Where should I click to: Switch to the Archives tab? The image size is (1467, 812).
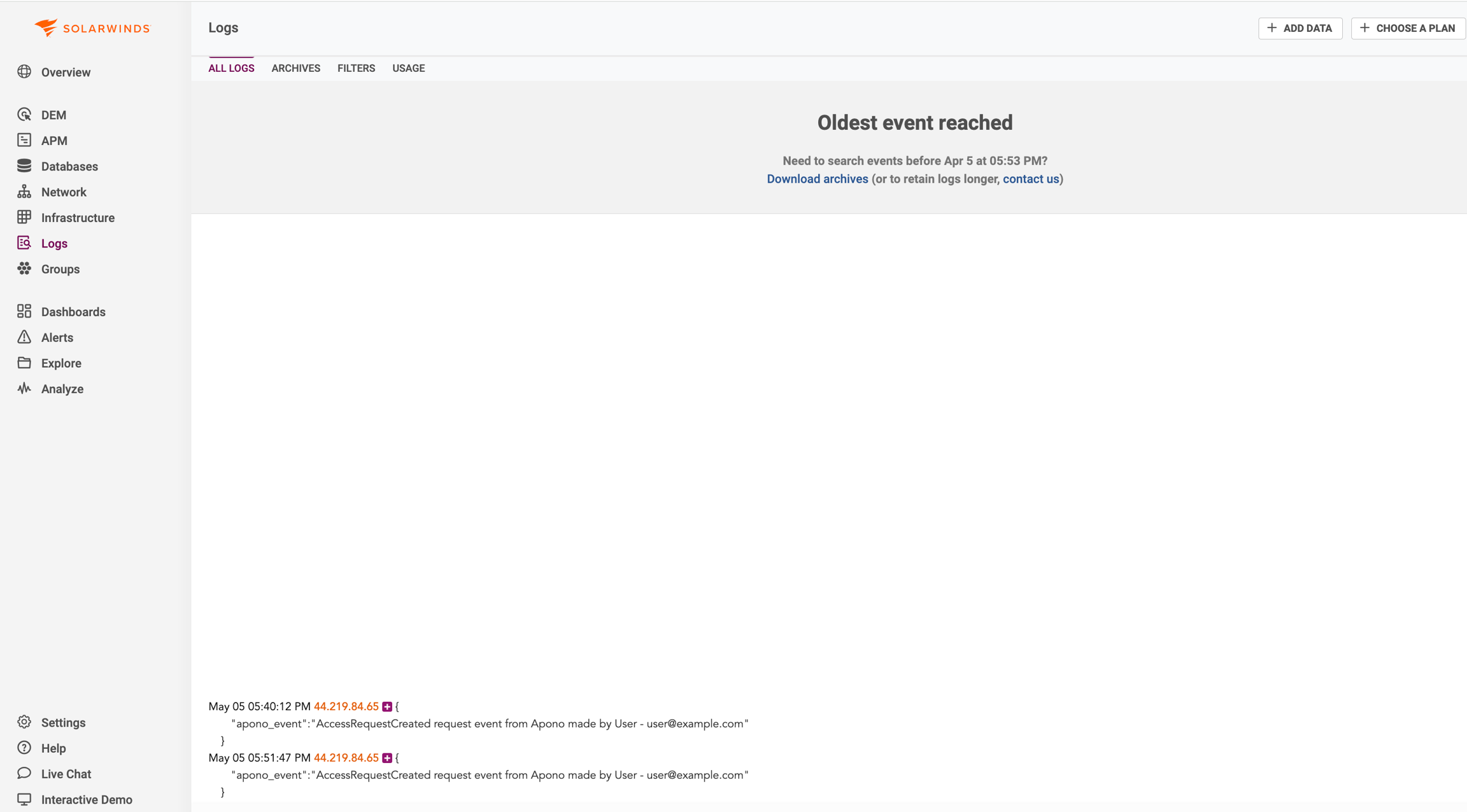[295, 68]
